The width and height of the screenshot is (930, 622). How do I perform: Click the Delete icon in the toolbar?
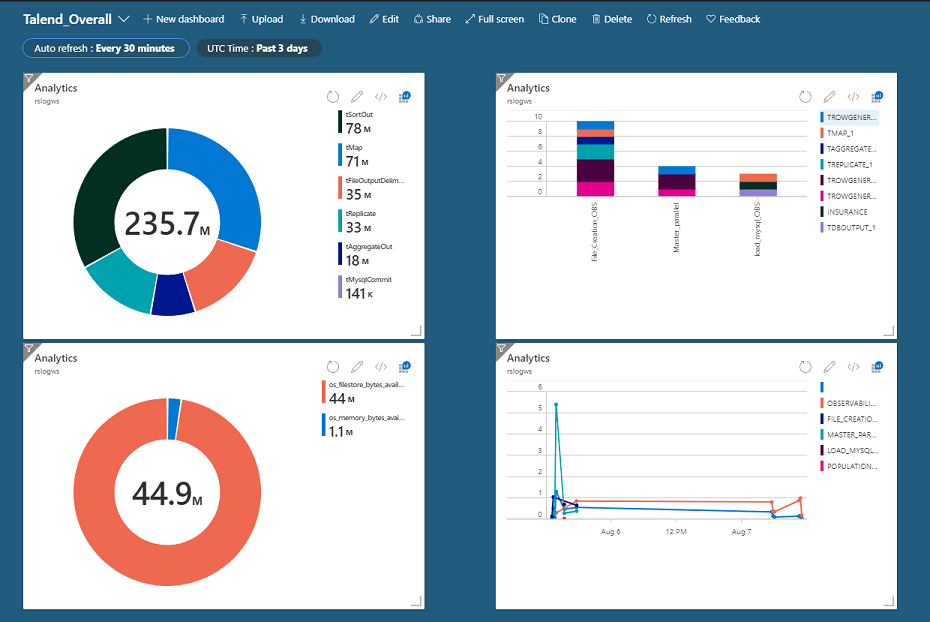click(x=612, y=18)
